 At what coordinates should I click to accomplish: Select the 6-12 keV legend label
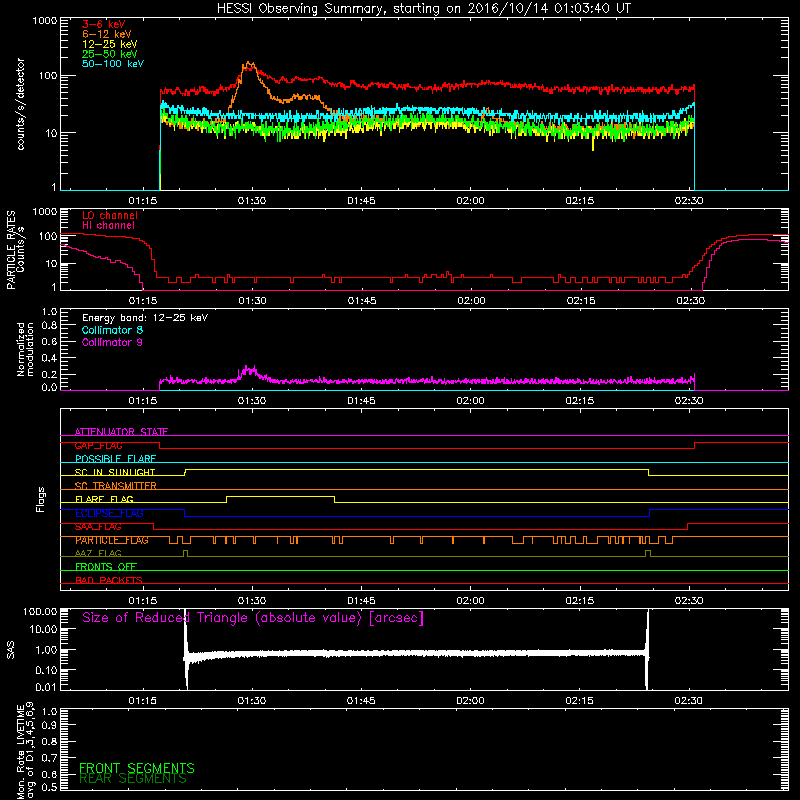click(x=107, y=34)
